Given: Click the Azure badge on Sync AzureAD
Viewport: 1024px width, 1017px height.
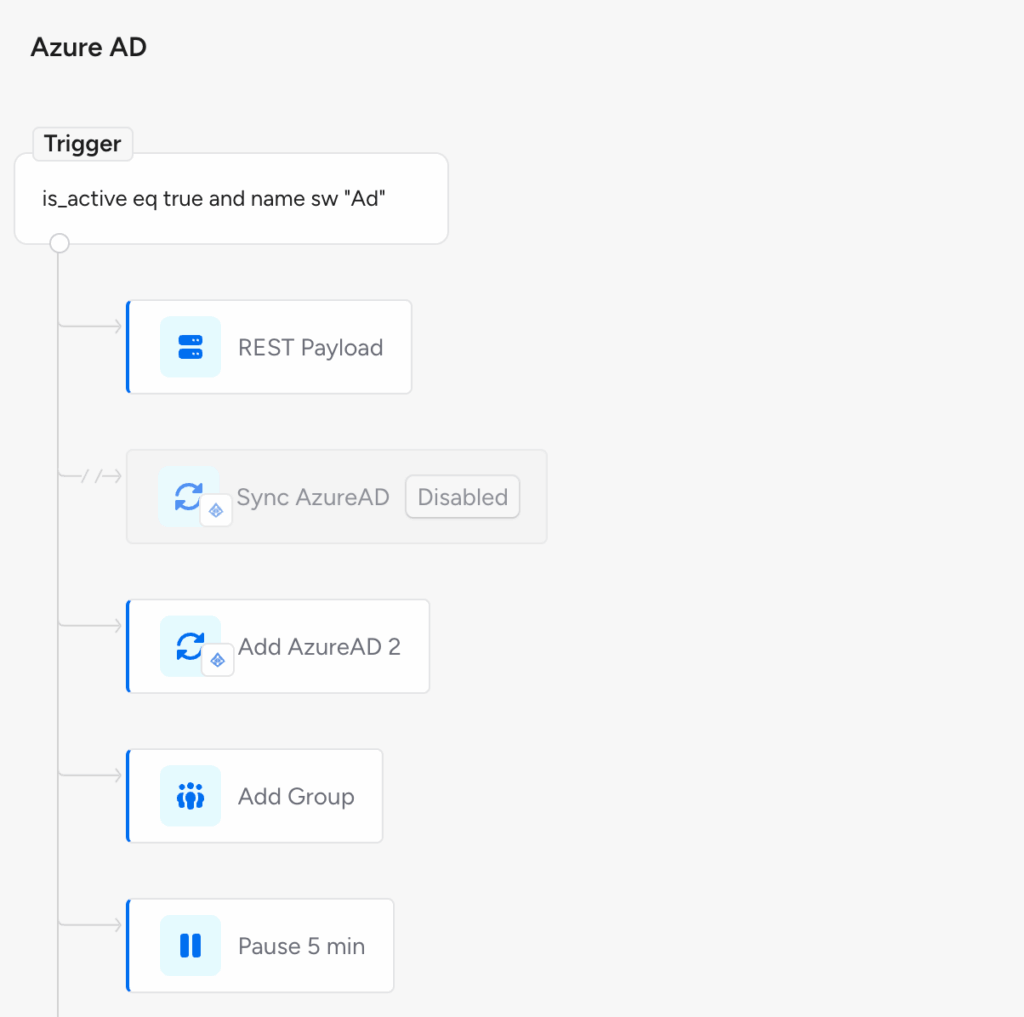Looking at the screenshot, I should [216, 510].
